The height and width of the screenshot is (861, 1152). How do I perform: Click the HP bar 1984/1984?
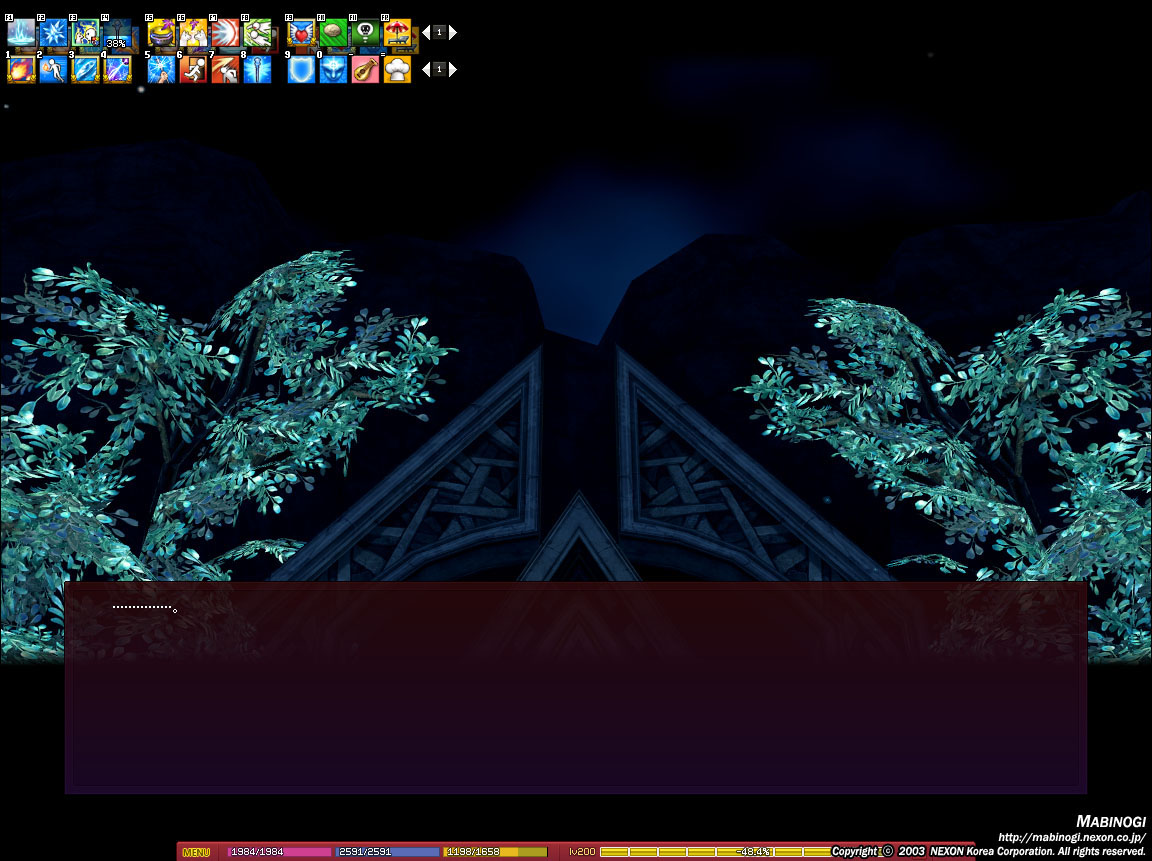click(279, 852)
